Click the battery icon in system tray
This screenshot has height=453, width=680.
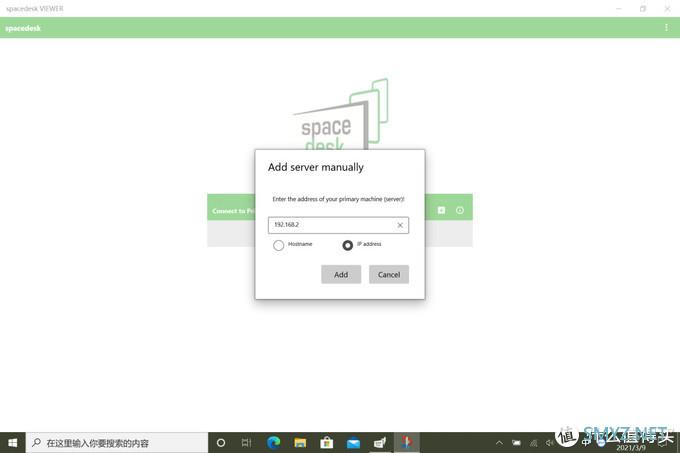click(516, 443)
